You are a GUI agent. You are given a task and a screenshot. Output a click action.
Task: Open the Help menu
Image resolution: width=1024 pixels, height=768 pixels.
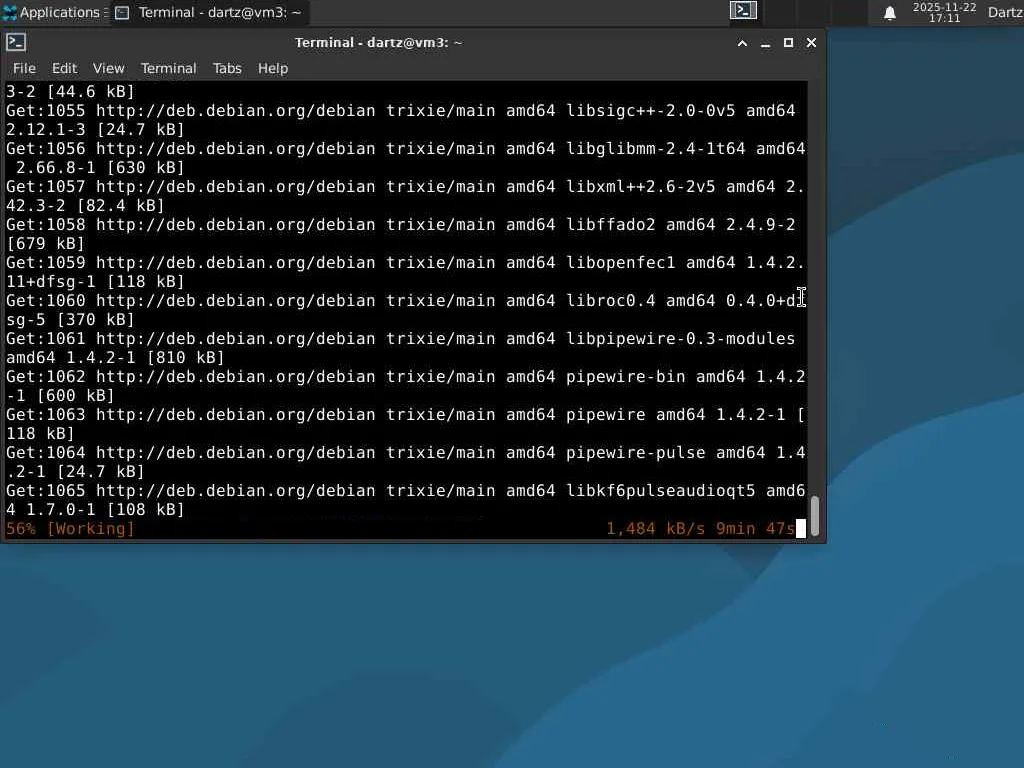tap(273, 68)
